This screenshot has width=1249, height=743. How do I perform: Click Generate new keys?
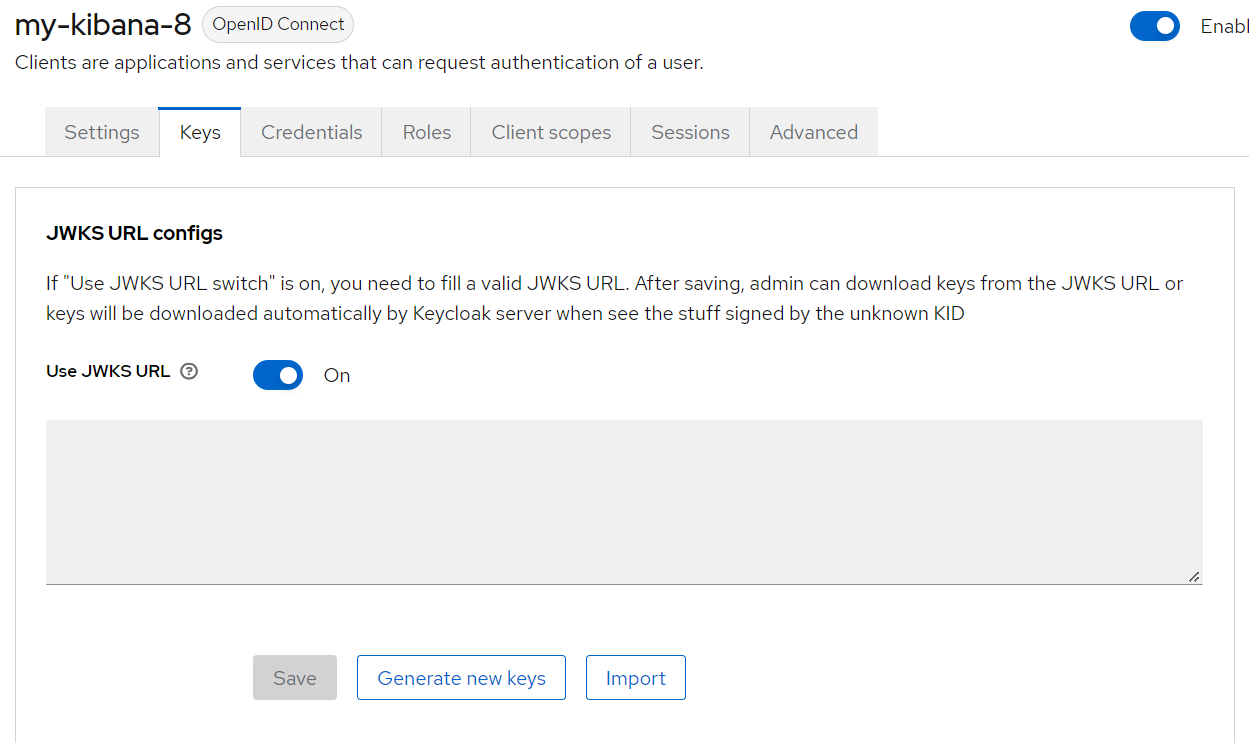[461, 678]
